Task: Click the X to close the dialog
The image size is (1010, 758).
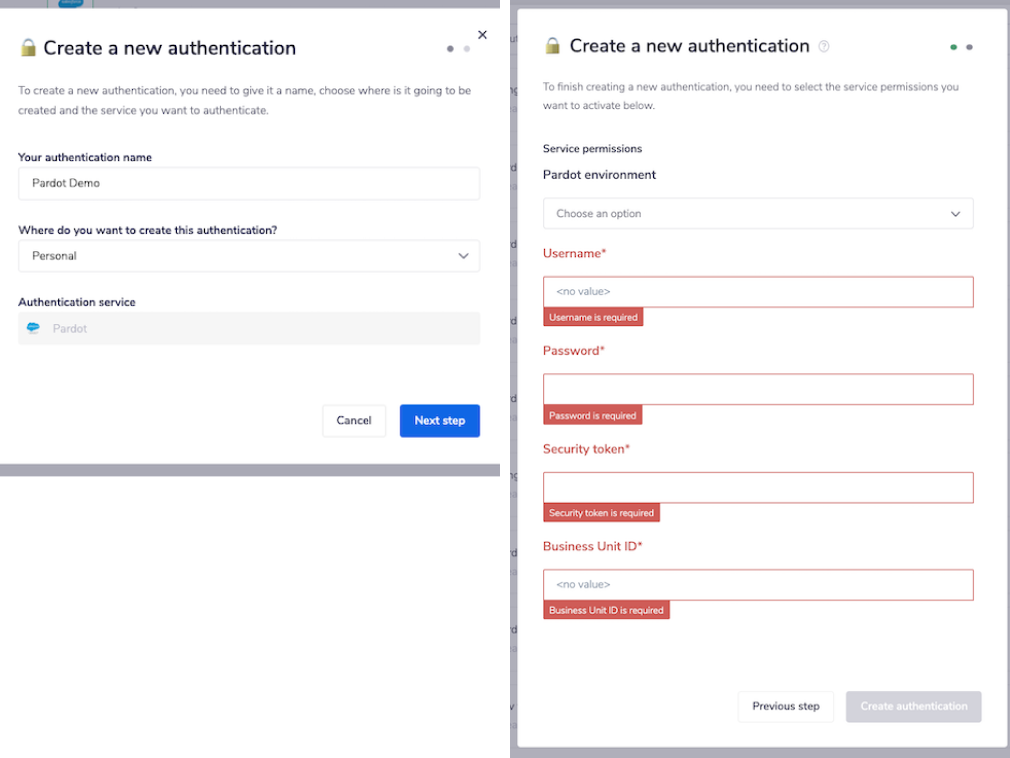Action: click(482, 34)
